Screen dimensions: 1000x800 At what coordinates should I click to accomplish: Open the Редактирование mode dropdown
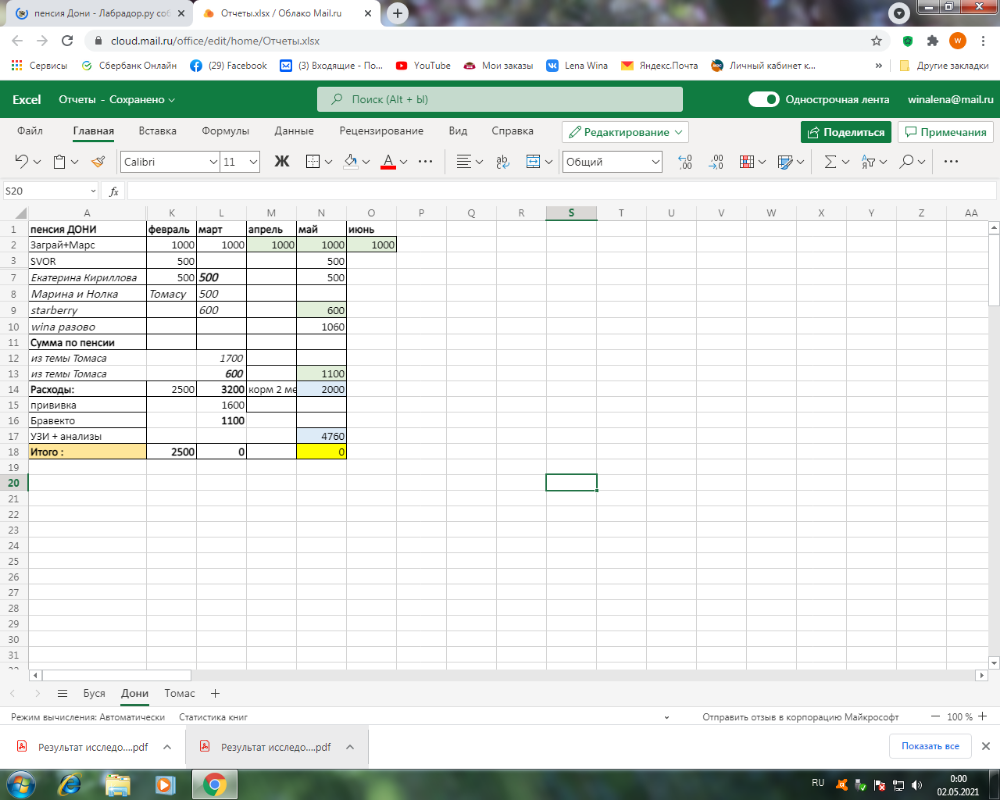pos(625,132)
